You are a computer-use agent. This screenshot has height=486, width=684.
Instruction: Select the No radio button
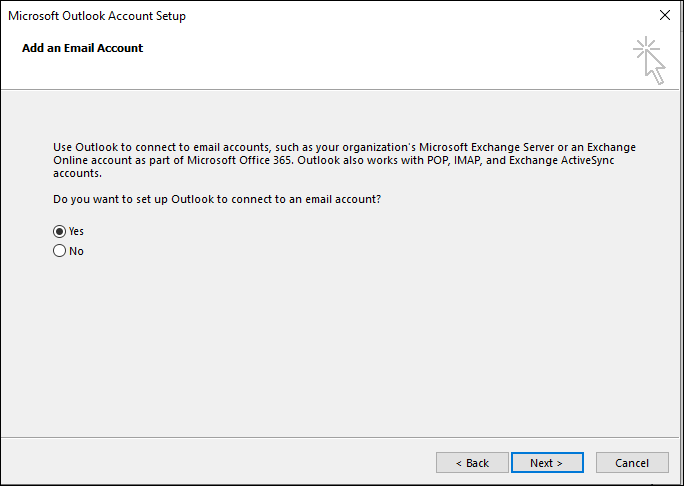59,251
